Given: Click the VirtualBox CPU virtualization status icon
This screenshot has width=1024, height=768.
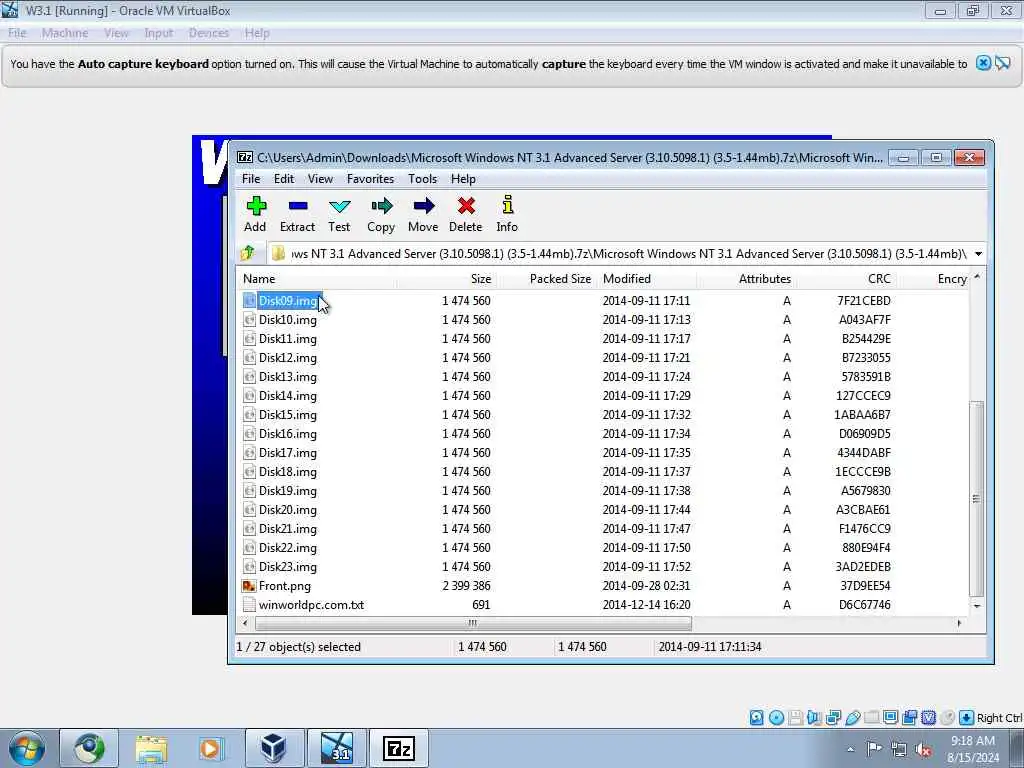Looking at the screenshot, I should click(x=928, y=718).
